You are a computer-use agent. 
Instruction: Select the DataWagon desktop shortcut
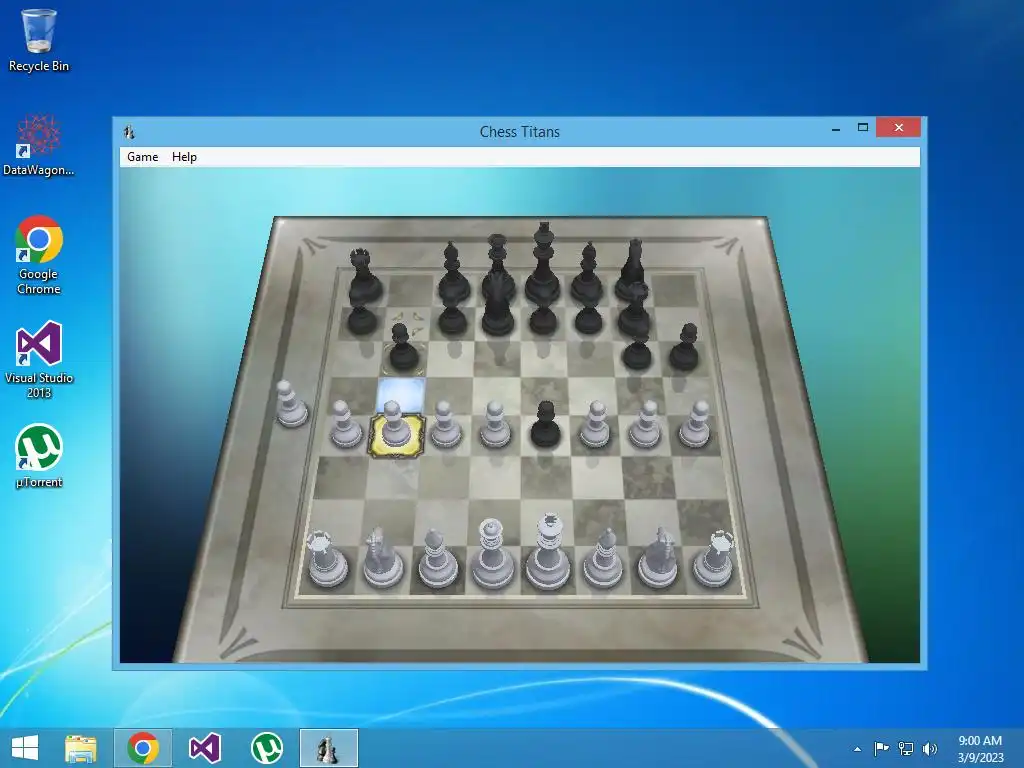(39, 145)
